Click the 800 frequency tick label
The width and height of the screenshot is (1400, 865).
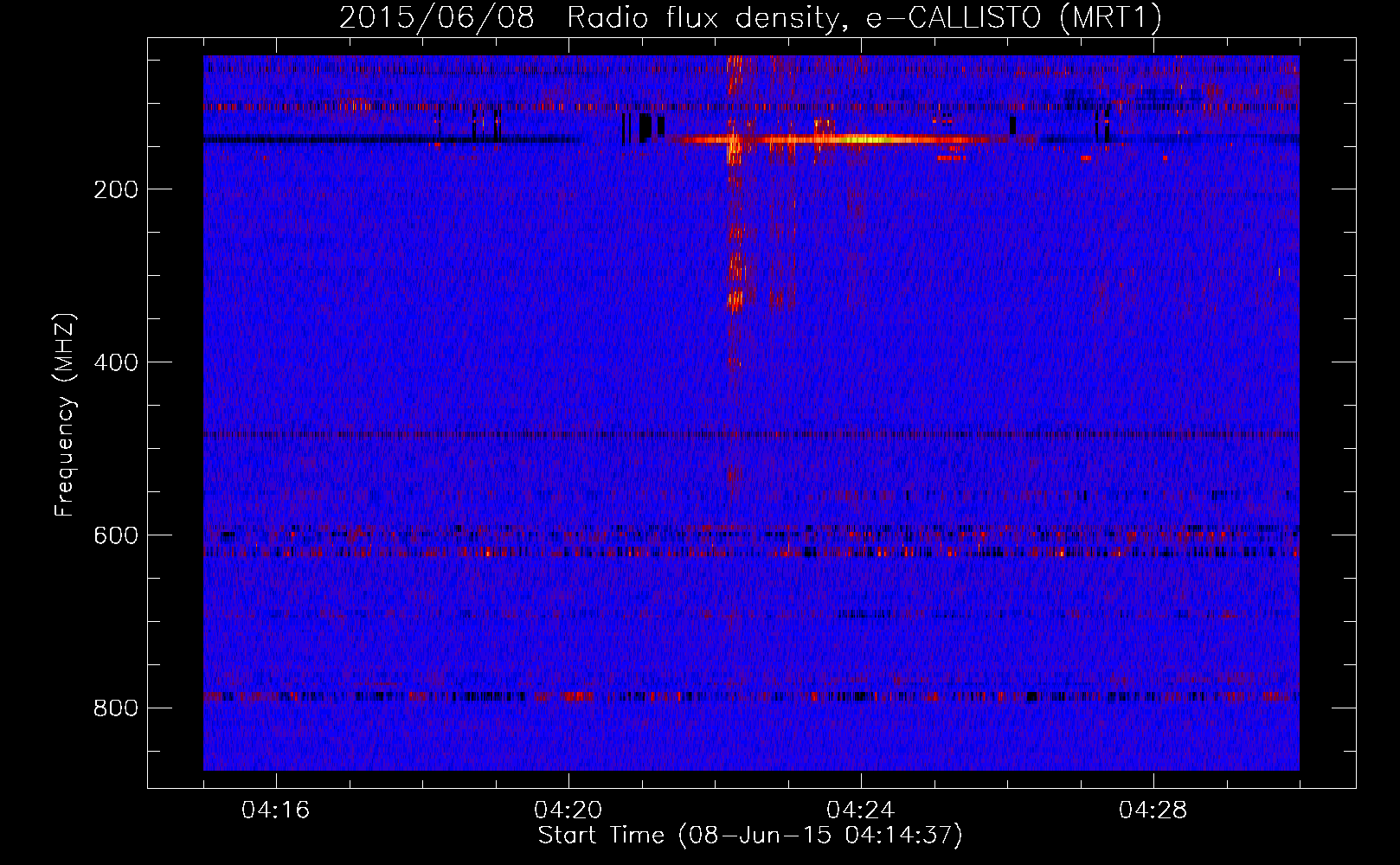click(116, 708)
